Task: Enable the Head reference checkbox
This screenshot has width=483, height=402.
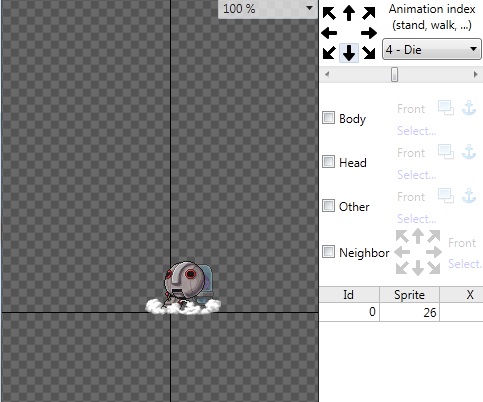Action: click(328, 162)
